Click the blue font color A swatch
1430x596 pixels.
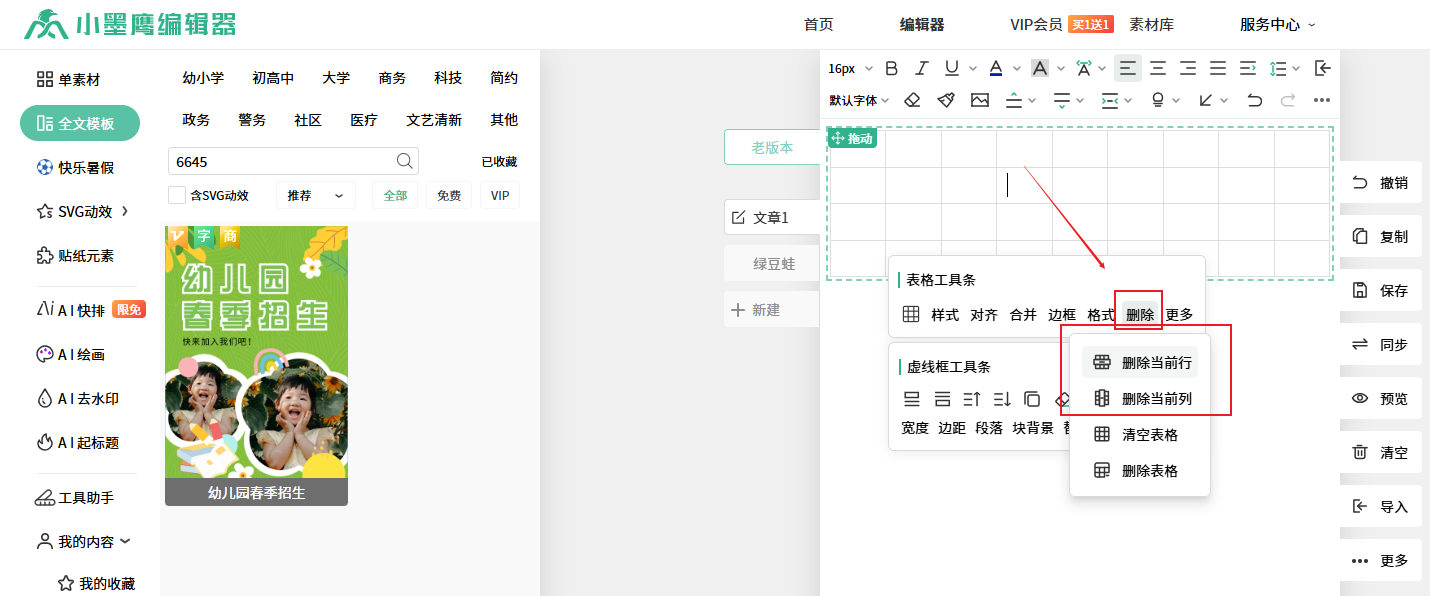coord(996,68)
